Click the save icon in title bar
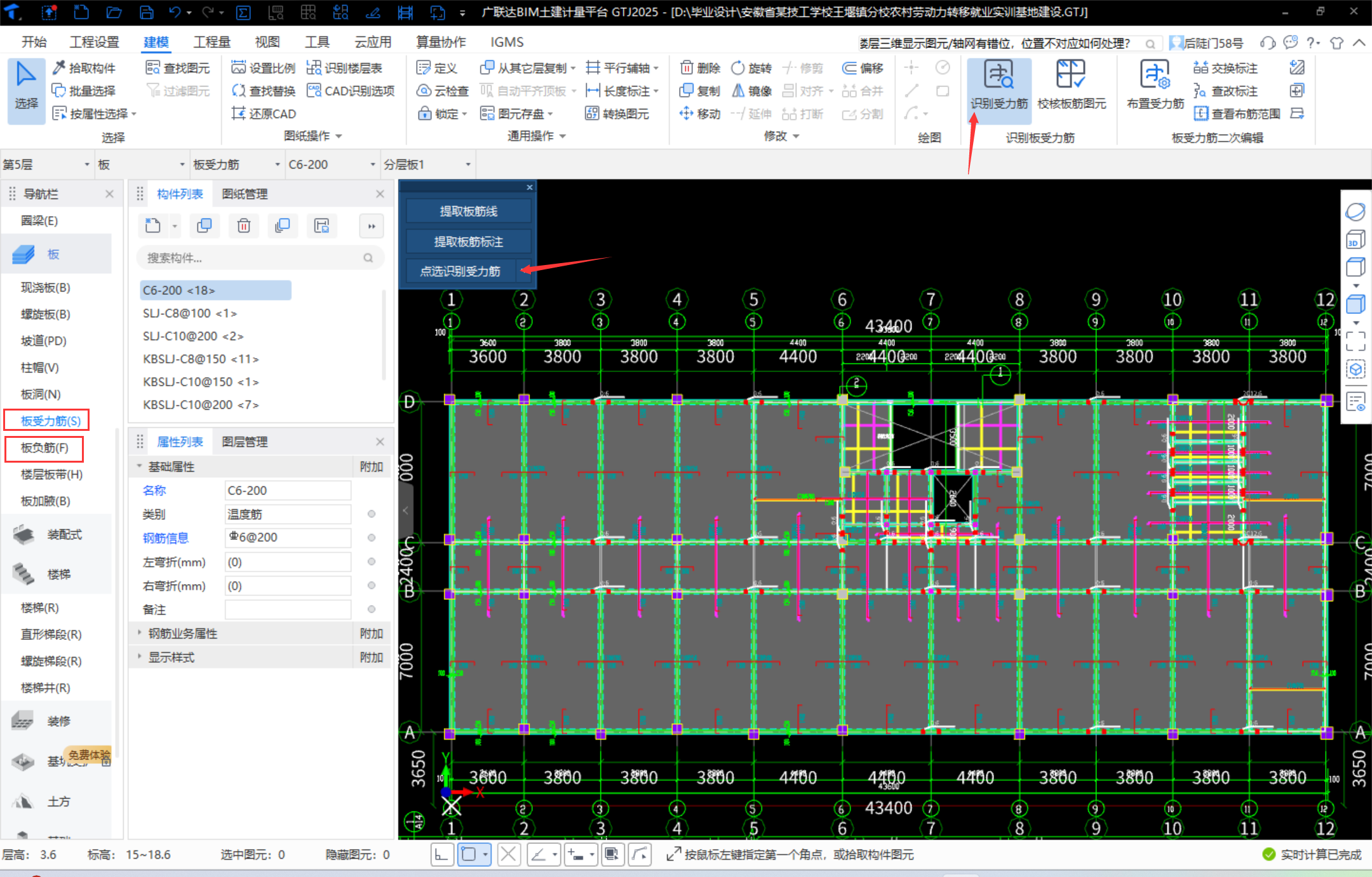The image size is (1372, 877). pyautogui.click(x=147, y=12)
